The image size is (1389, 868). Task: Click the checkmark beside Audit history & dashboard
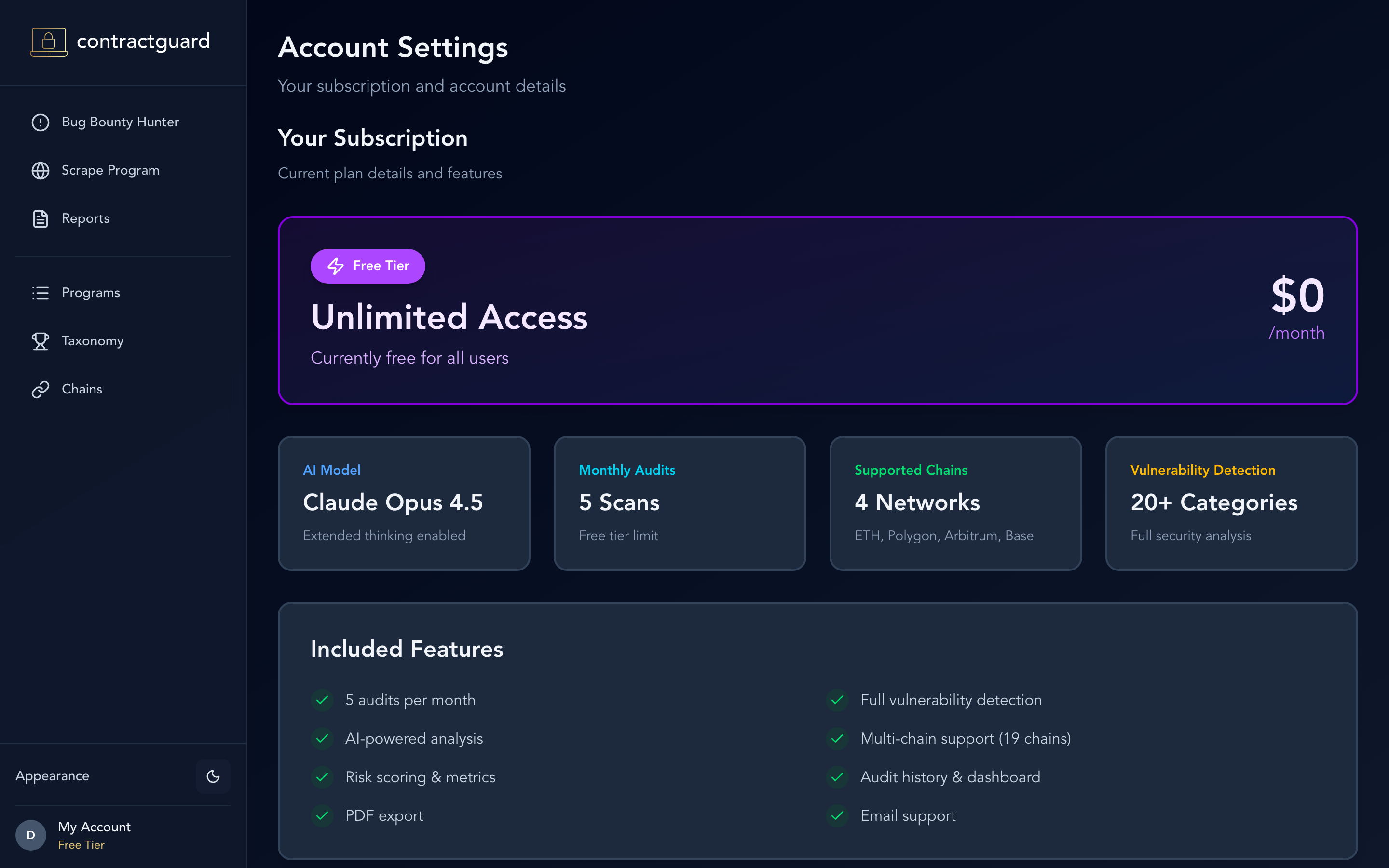pyautogui.click(x=837, y=777)
